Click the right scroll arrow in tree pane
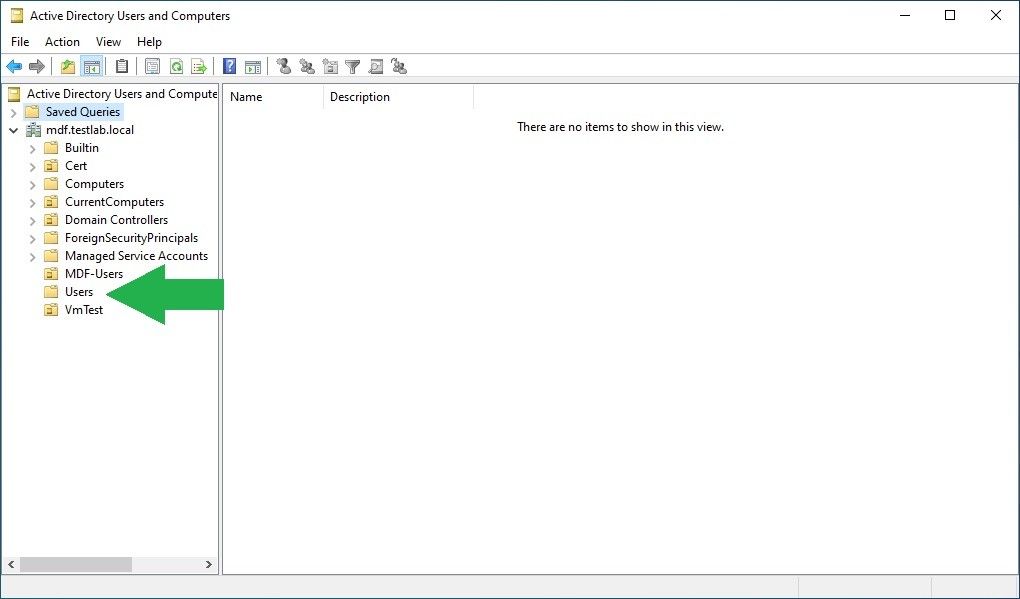Image resolution: width=1020 pixels, height=599 pixels. tap(209, 565)
